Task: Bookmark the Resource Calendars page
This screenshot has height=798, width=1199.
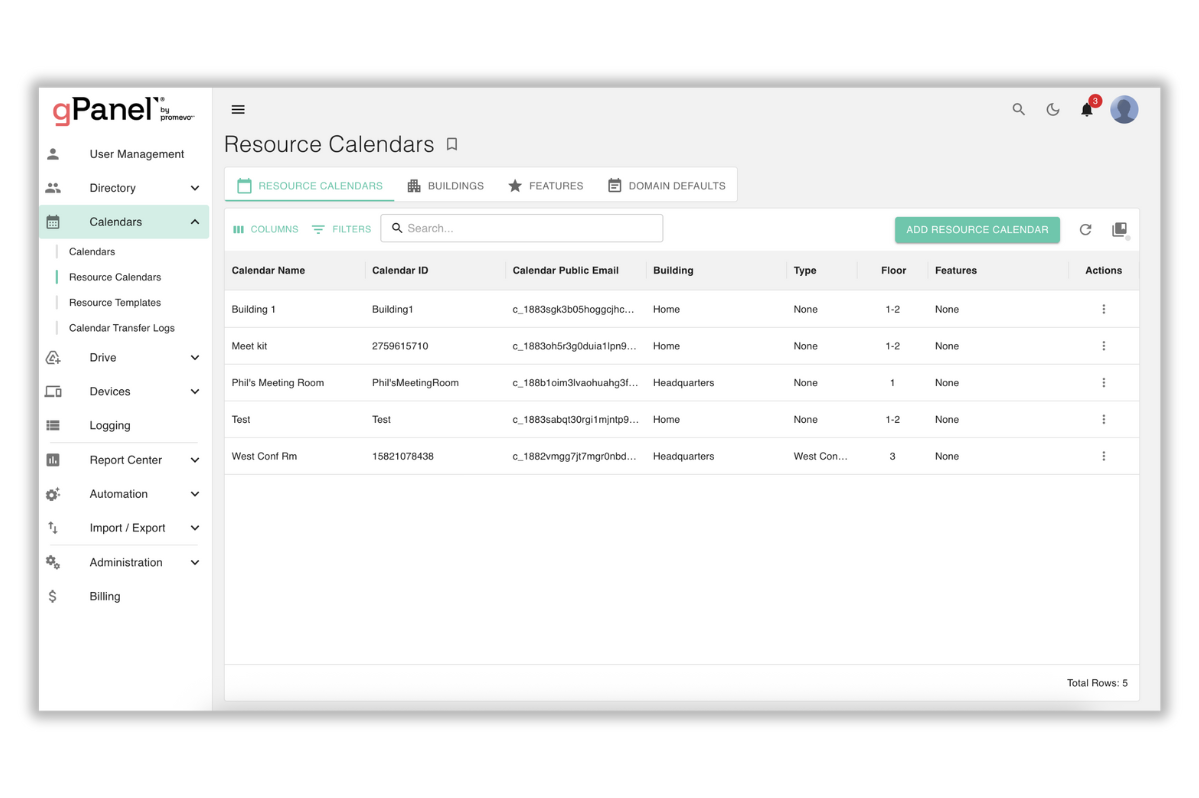Action: [x=452, y=144]
